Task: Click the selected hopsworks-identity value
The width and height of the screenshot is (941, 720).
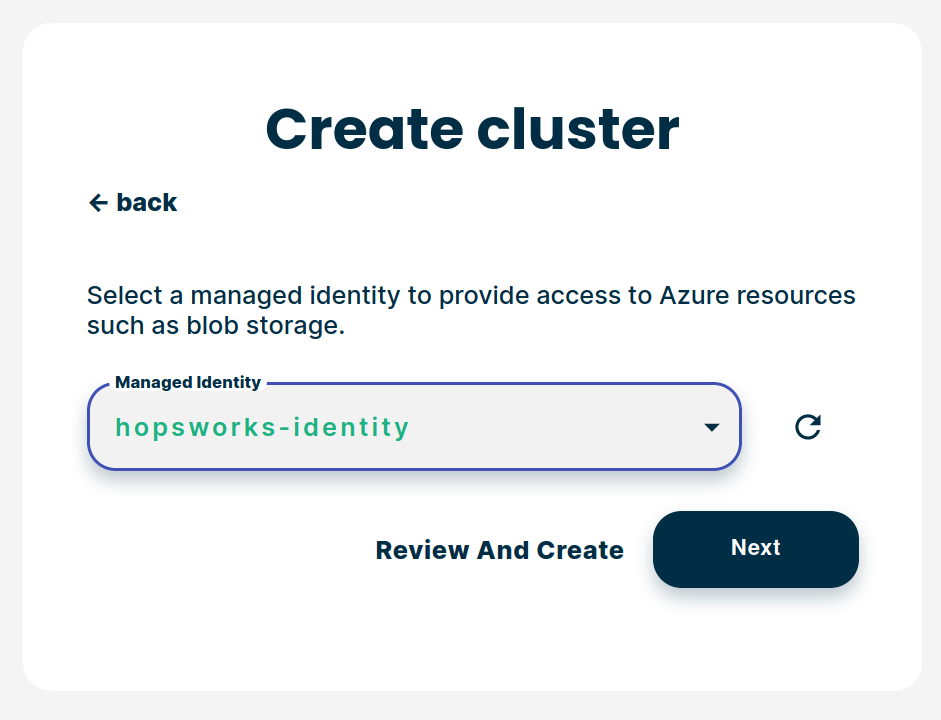Action: click(x=262, y=427)
